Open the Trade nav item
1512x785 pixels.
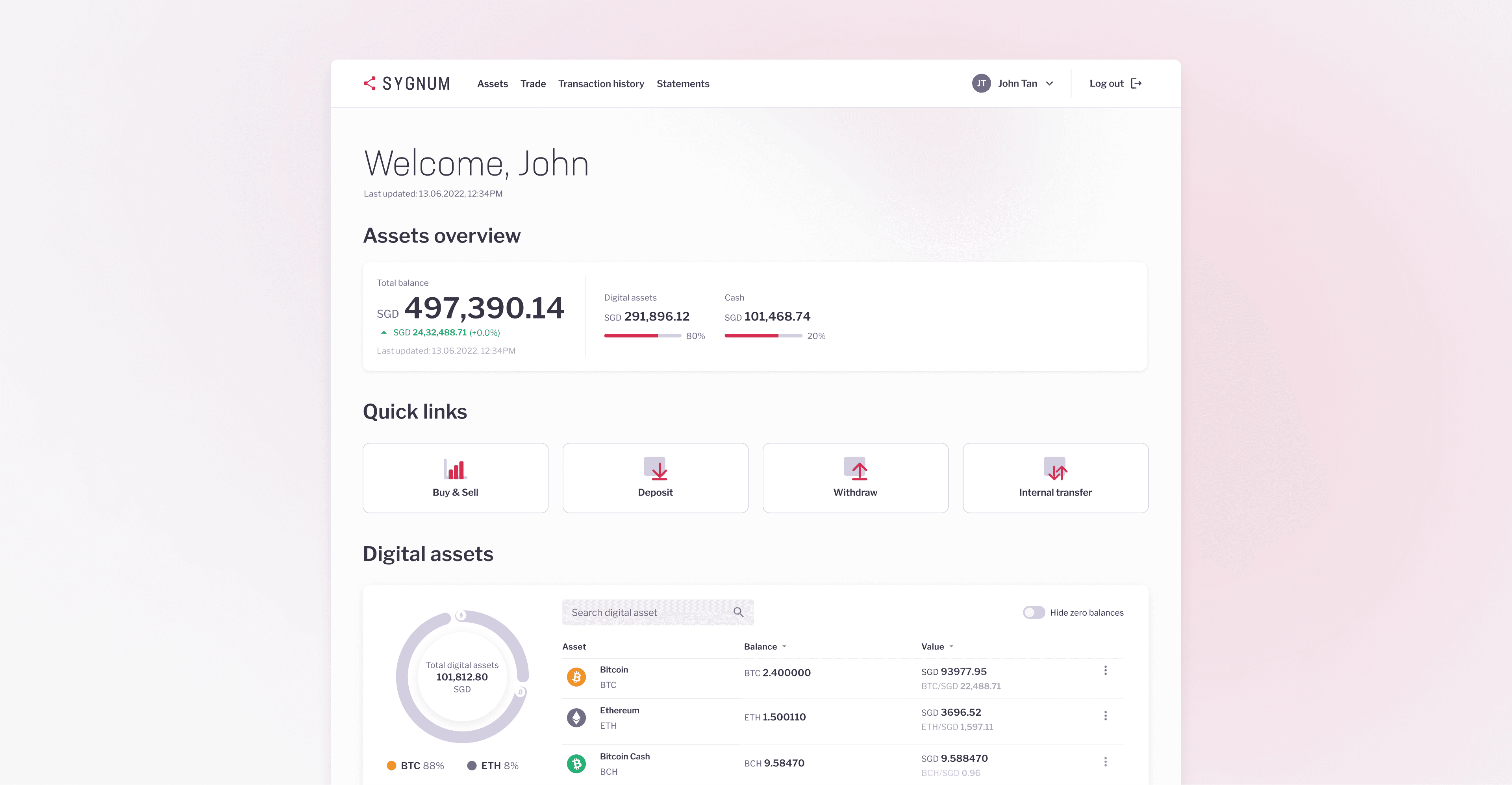533,84
